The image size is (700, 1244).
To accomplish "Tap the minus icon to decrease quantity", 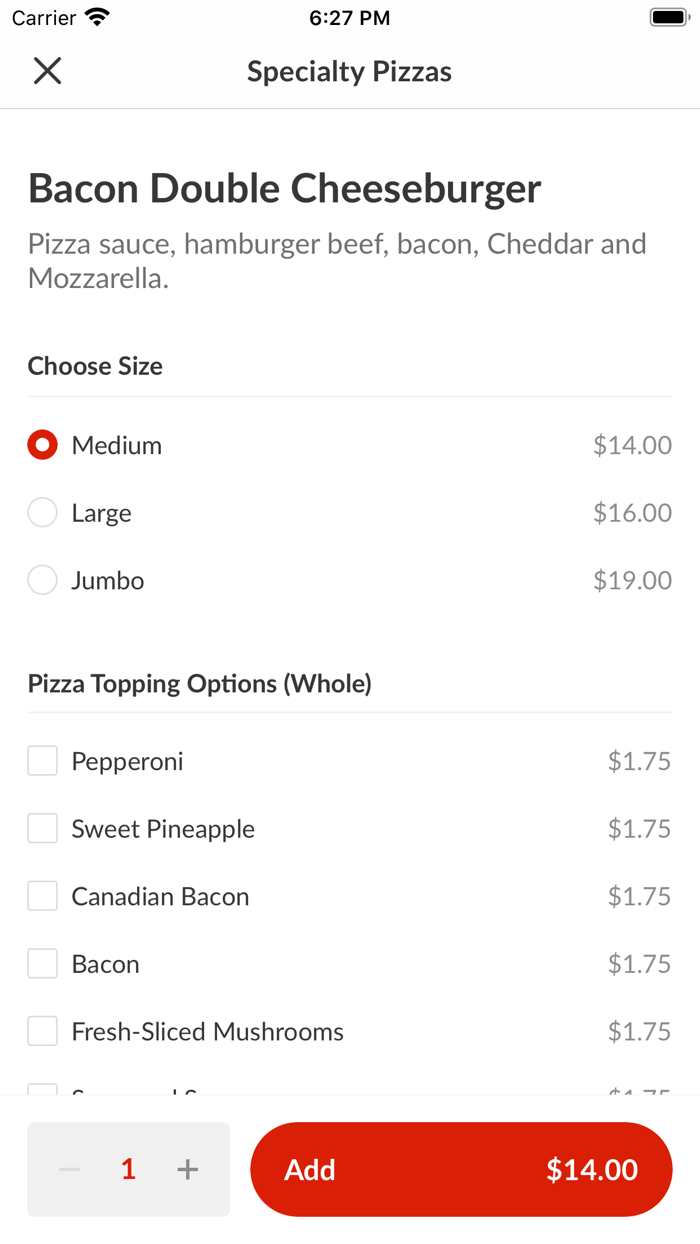I will 68,1168.
